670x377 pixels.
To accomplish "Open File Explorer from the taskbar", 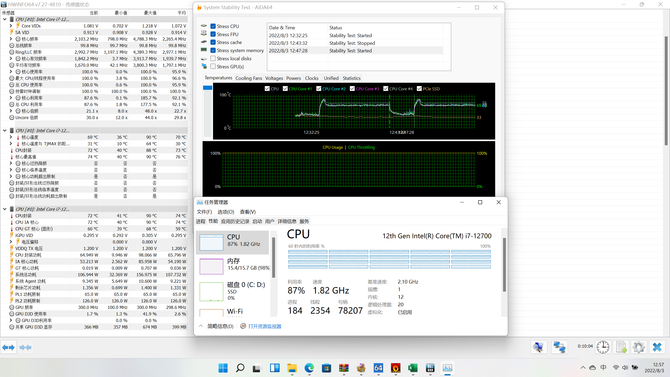I will 292,368.
